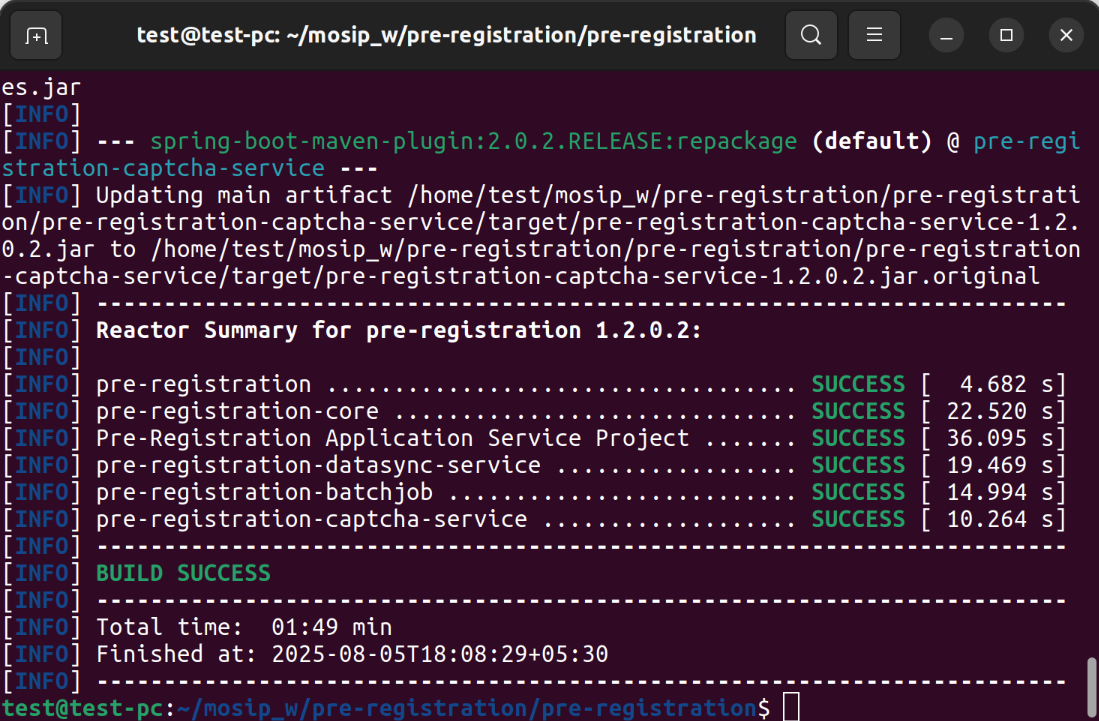This screenshot has width=1099, height=721.
Task: Open a new terminal tab
Action: tap(36, 36)
